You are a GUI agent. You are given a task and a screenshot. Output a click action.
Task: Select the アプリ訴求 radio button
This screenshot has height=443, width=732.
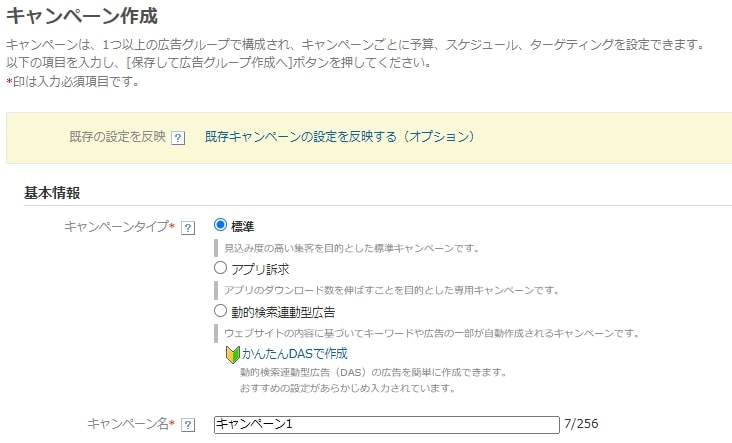pyautogui.click(x=220, y=267)
